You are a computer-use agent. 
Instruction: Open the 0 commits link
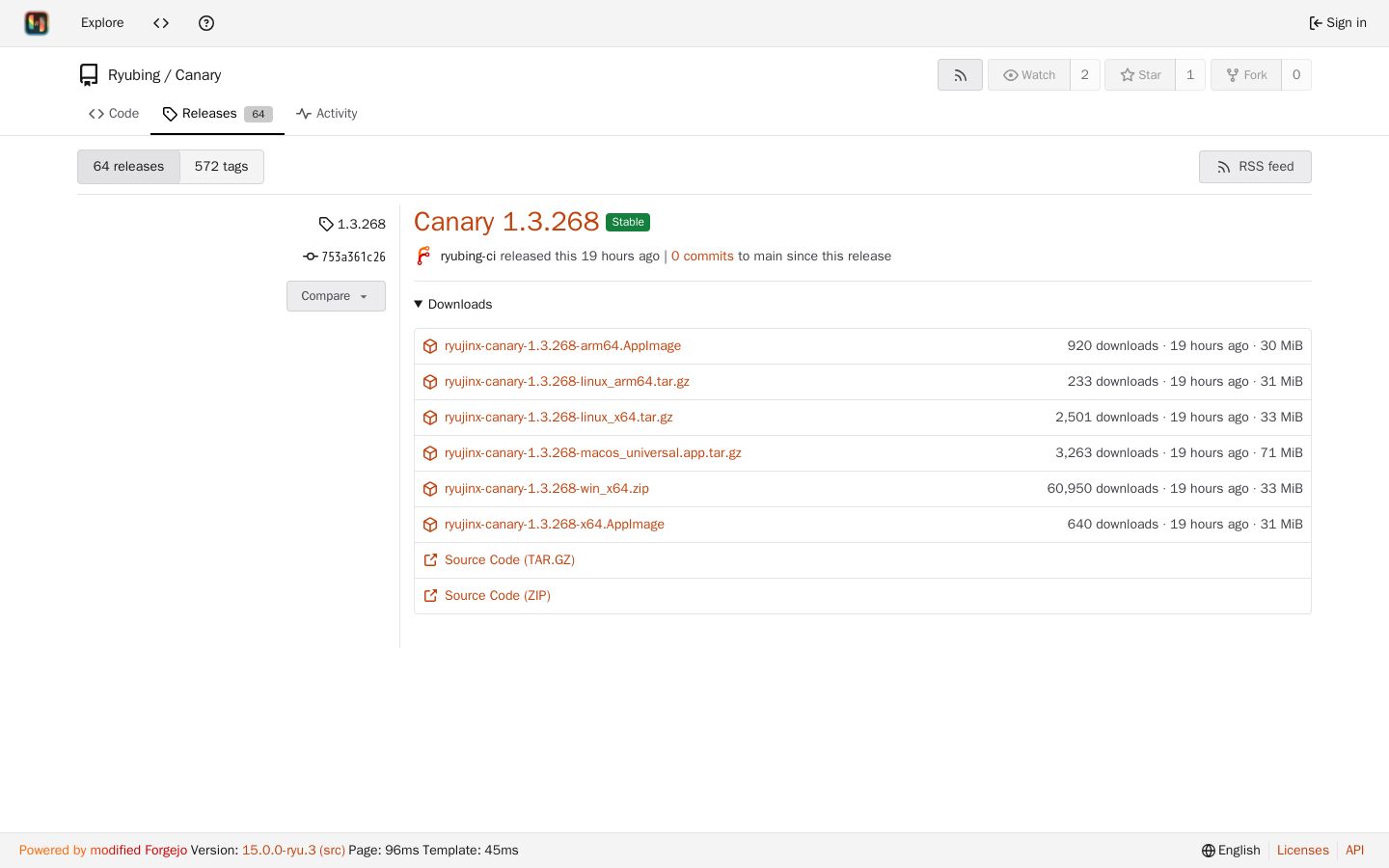pyautogui.click(x=702, y=257)
